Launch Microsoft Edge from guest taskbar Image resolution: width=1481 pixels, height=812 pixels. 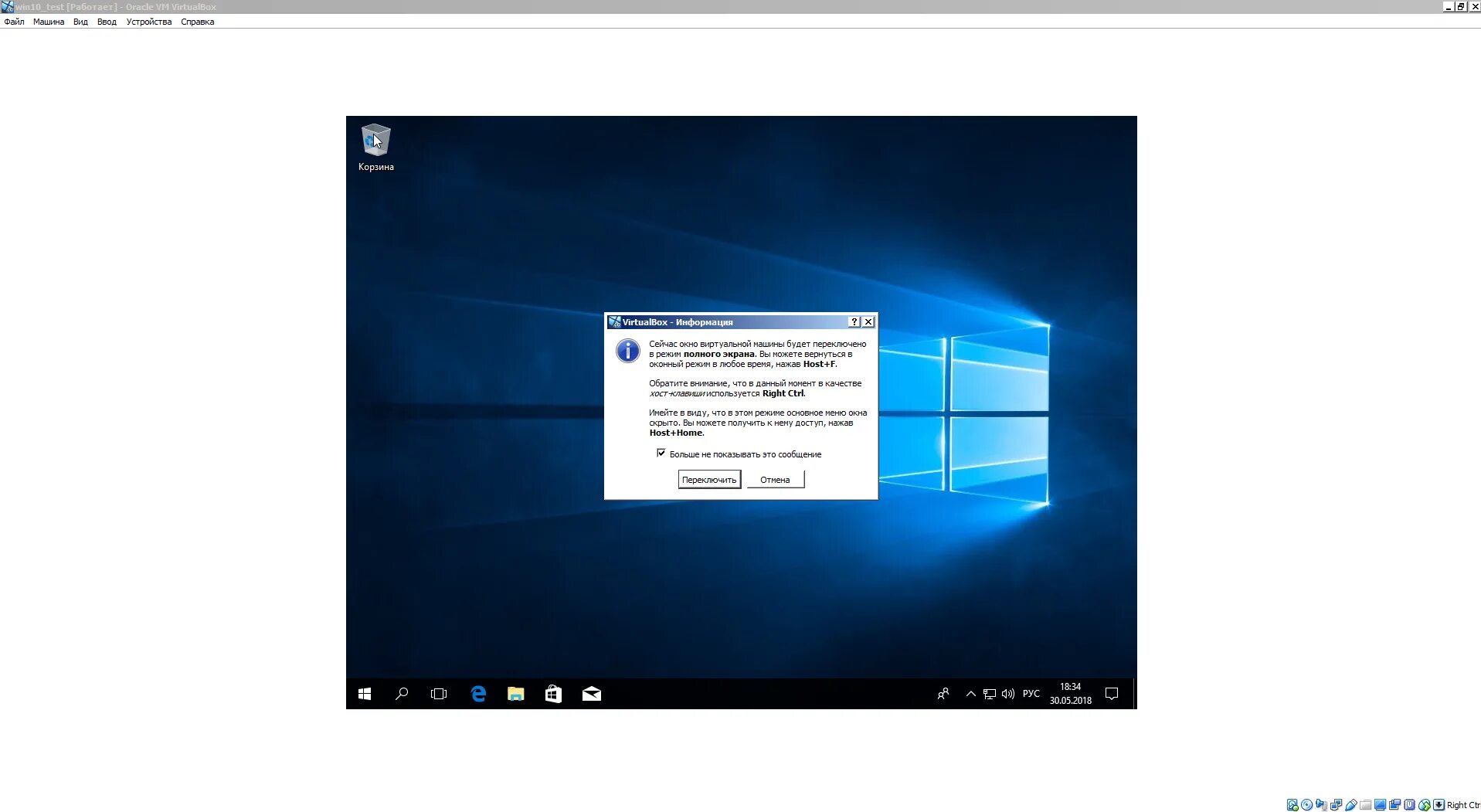tap(478, 694)
